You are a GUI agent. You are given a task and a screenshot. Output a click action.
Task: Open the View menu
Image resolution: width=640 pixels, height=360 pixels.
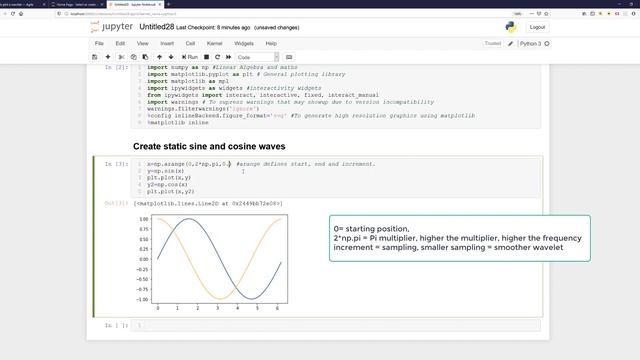[x=142, y=43]
